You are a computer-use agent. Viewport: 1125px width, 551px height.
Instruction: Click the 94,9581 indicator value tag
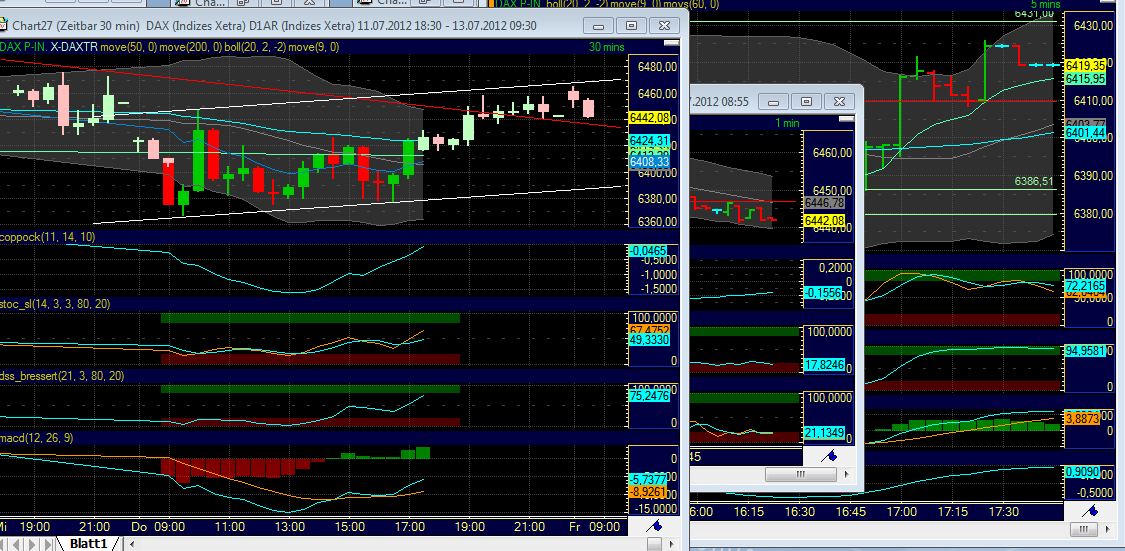click(x=1085, y=351)
